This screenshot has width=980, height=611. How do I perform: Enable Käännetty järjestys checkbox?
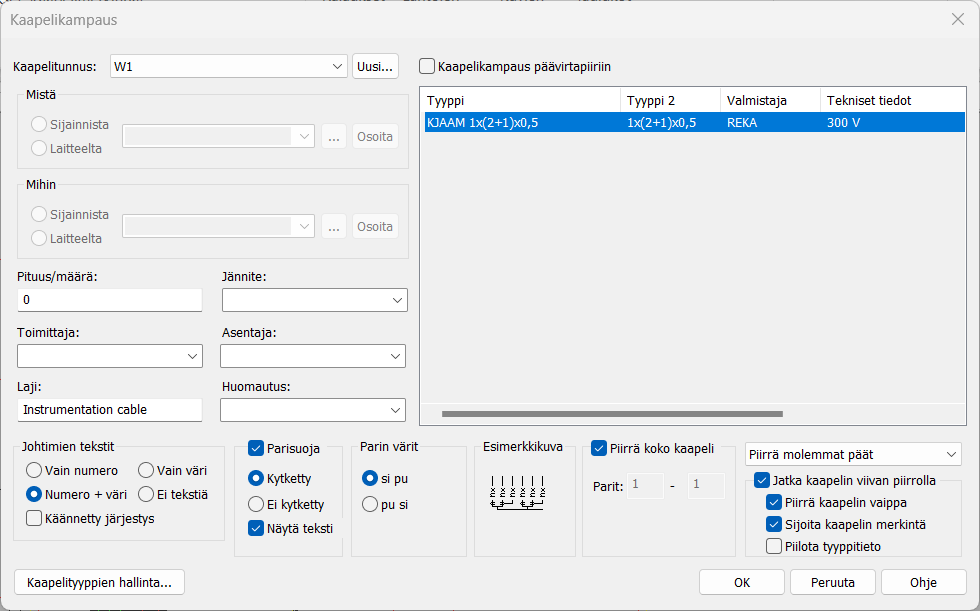click(34, 518)
